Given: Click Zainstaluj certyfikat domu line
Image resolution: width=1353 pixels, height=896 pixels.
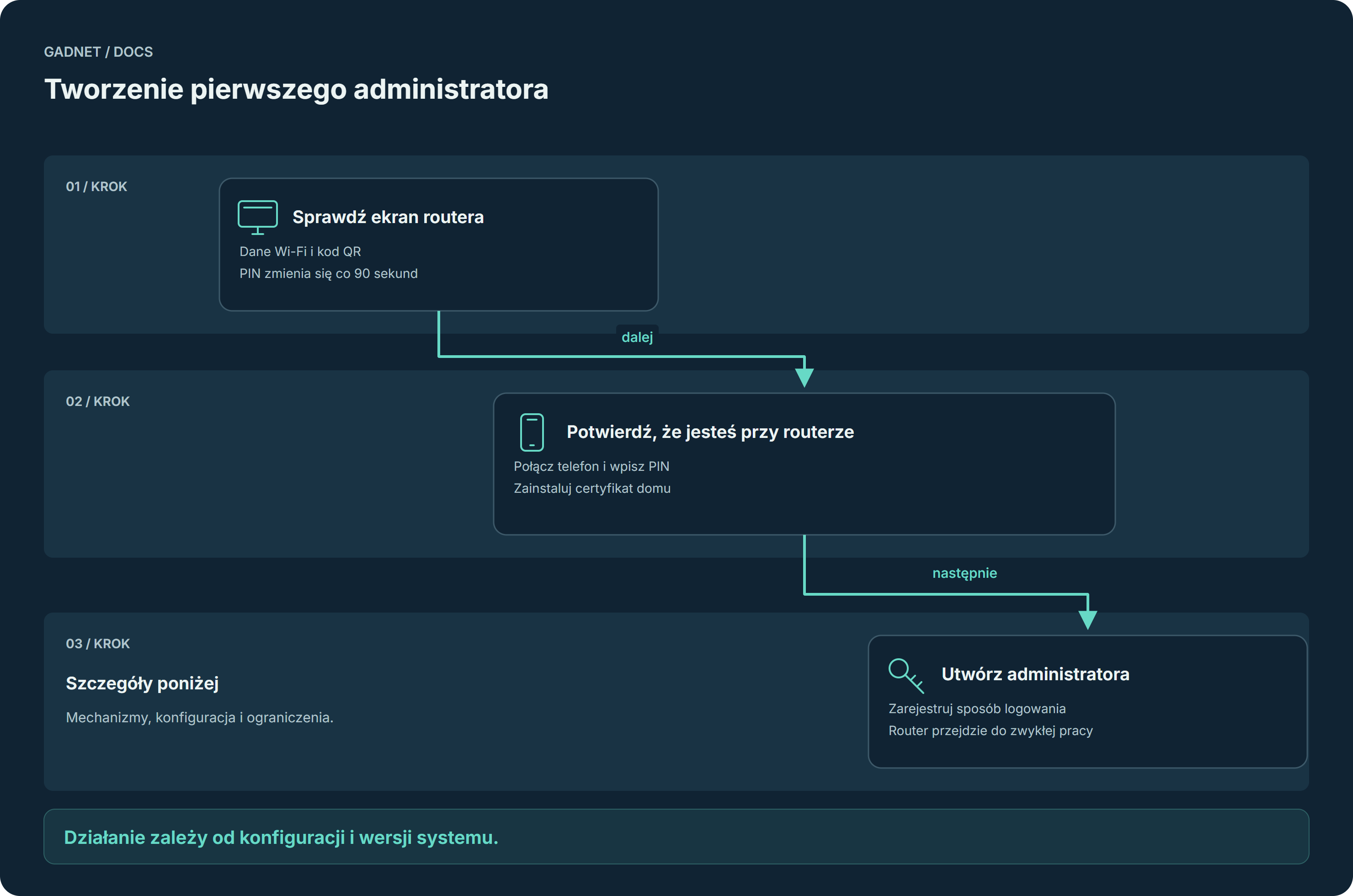Looking at the screenshot, I should click(592, 489).
